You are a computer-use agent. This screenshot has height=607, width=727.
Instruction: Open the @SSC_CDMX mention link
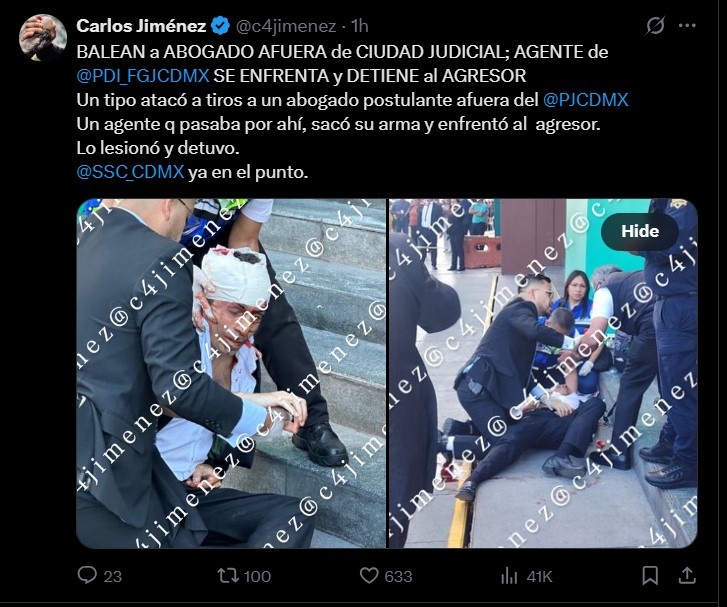tap(130, 172)
